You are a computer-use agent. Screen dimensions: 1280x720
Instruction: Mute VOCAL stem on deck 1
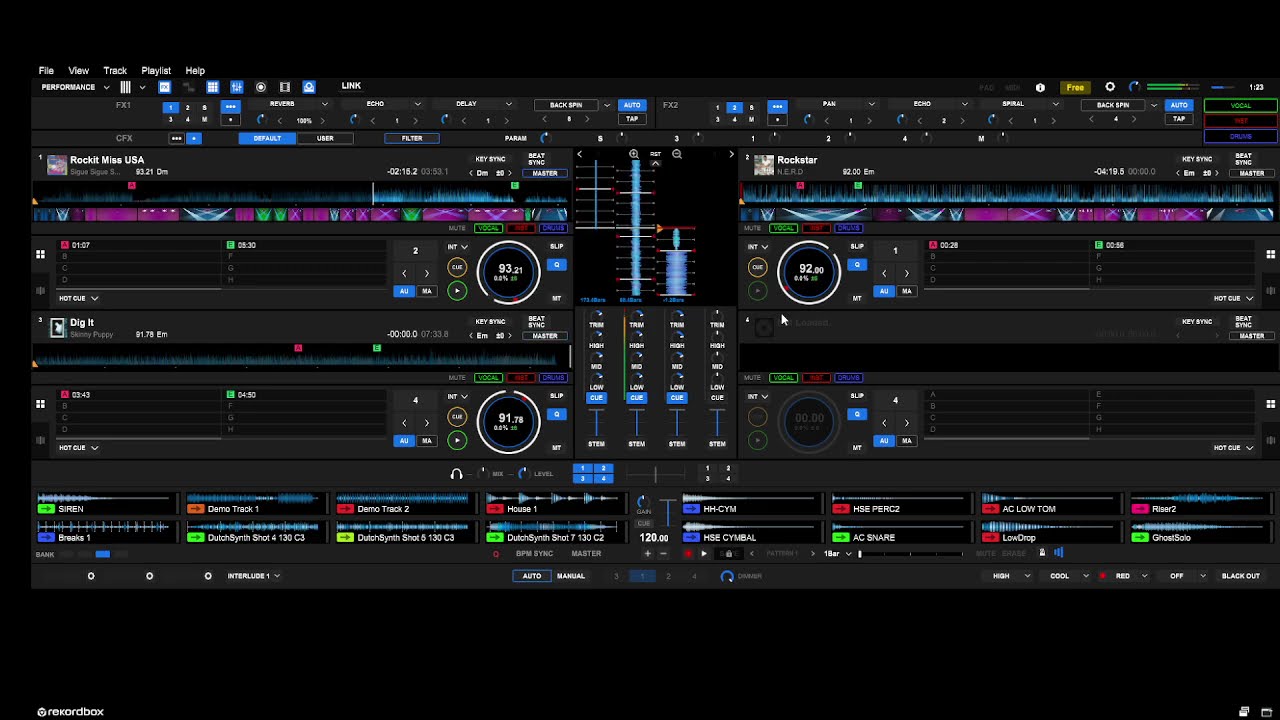488,228
